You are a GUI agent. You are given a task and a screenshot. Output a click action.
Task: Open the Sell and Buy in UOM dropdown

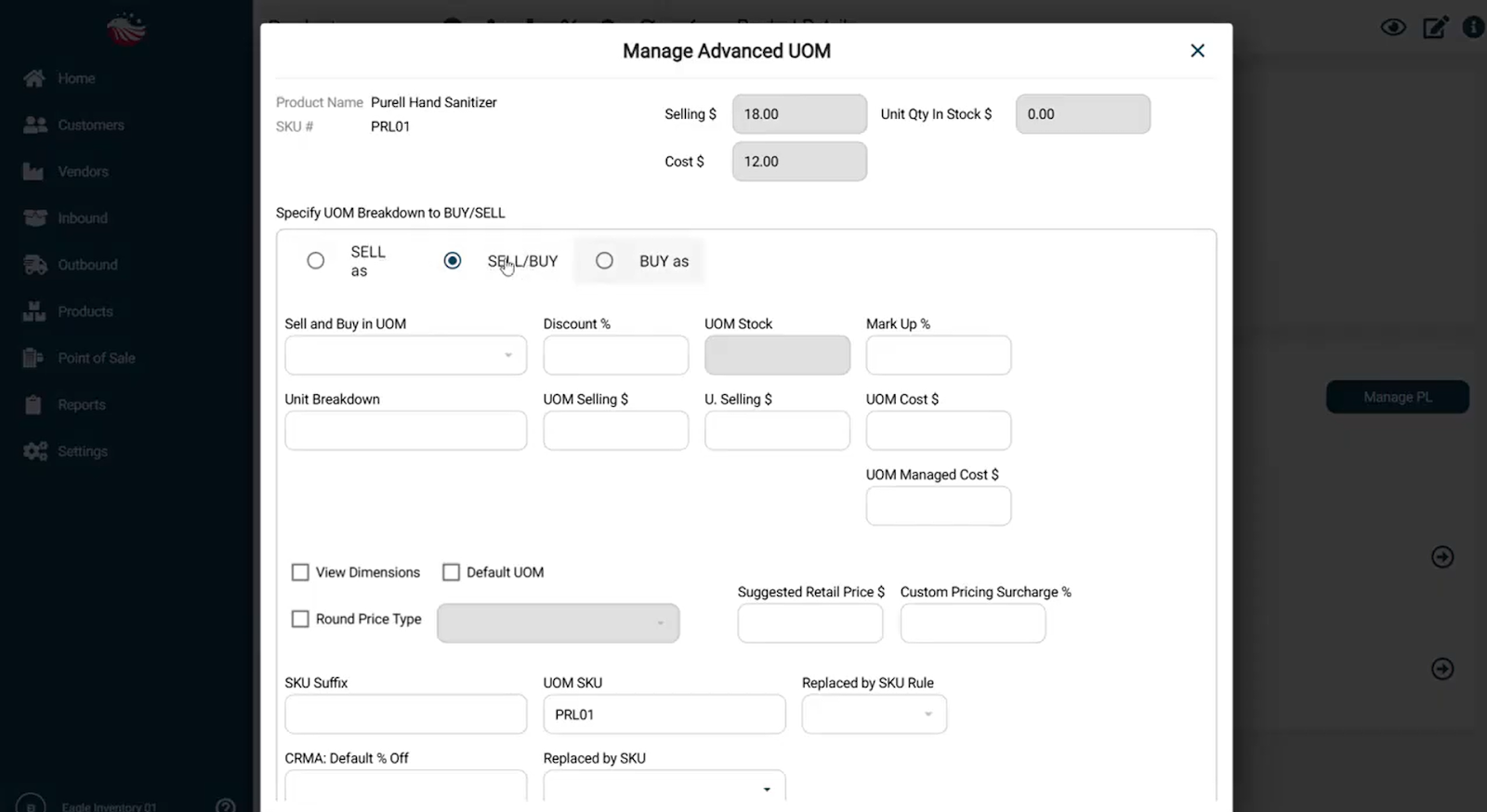click(x=405, y=356)
